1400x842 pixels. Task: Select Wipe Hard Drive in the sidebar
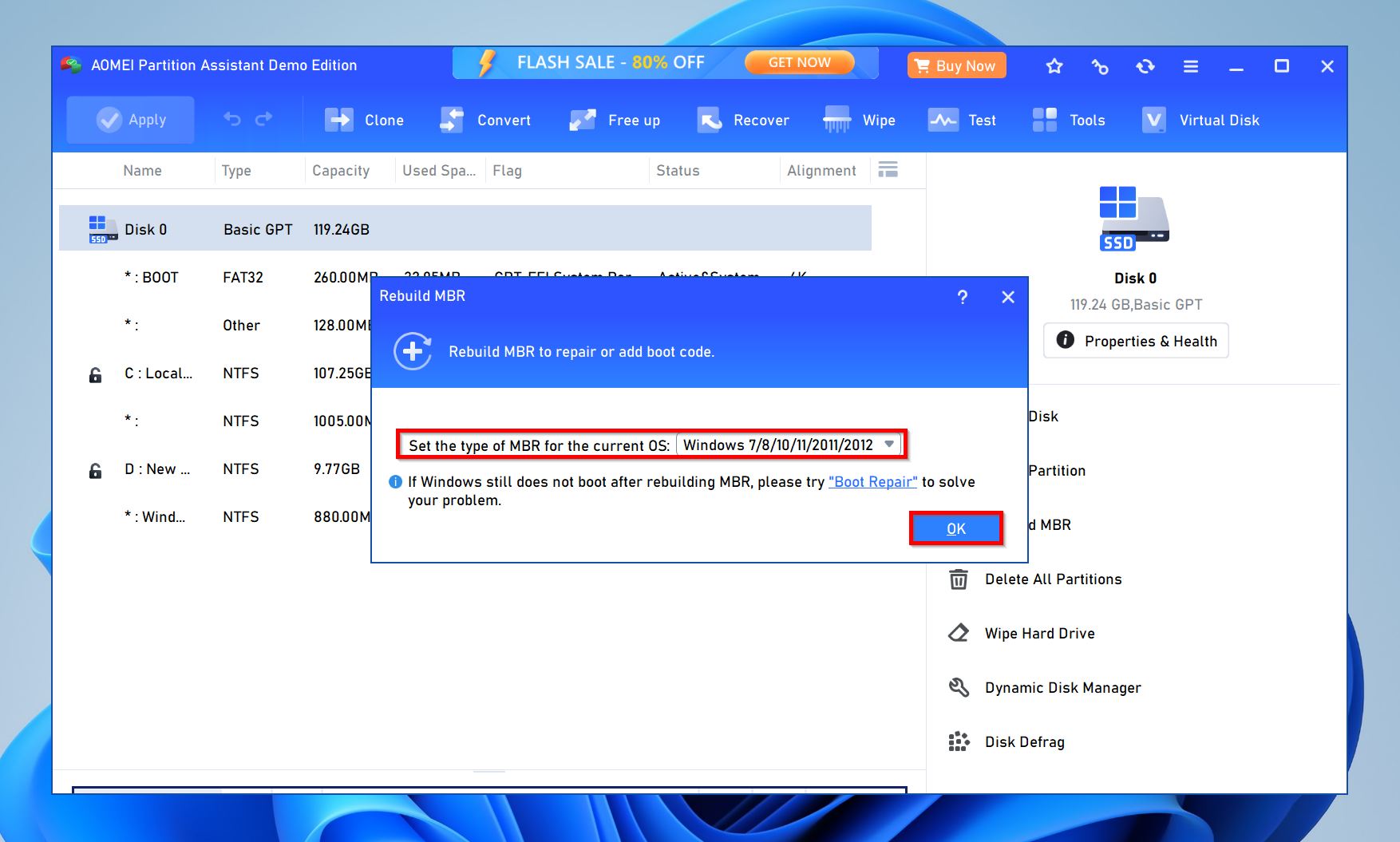pos(1039,633)
